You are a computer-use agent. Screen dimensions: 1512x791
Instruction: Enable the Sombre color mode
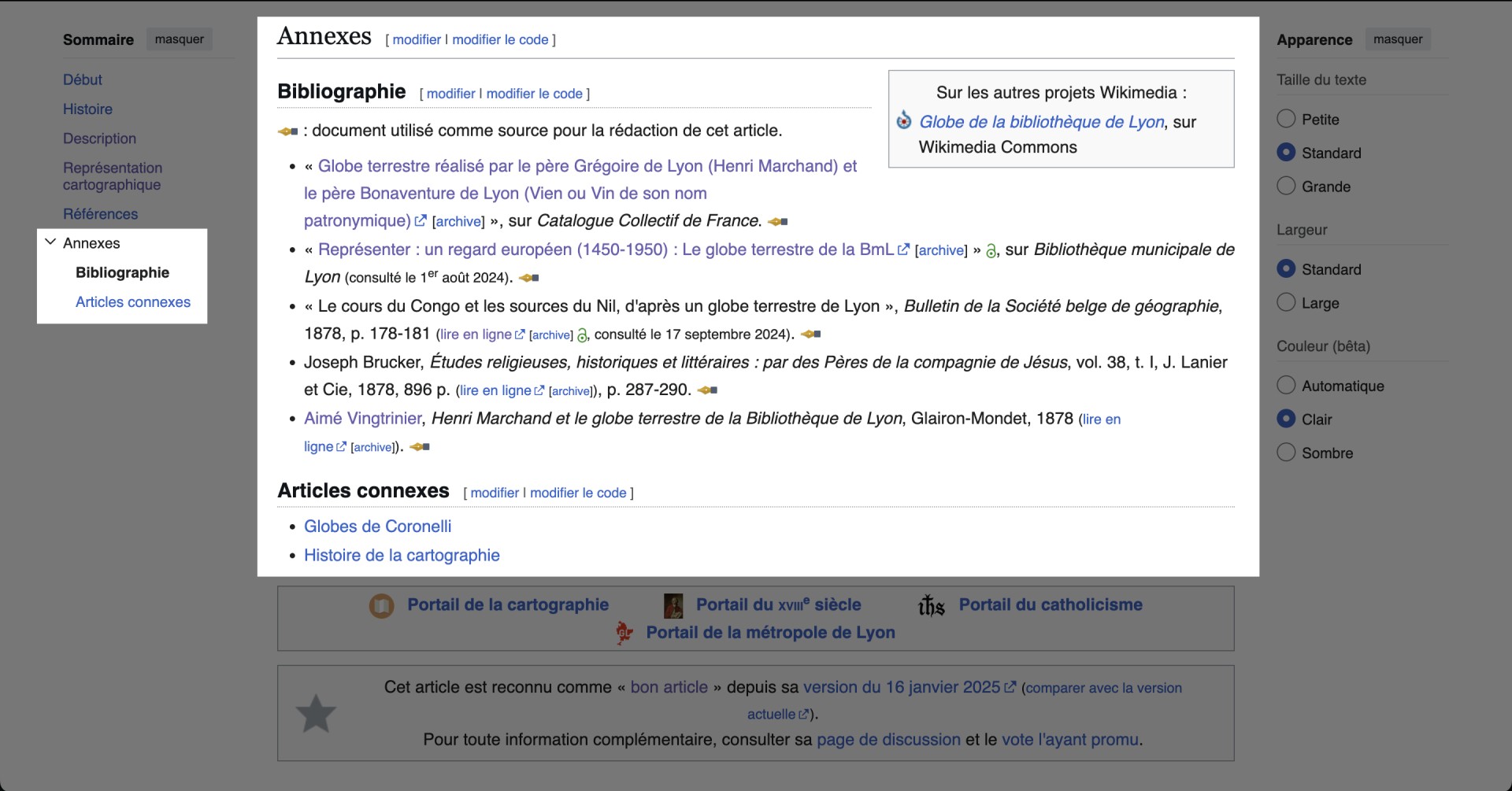[x=1286, y=452]
